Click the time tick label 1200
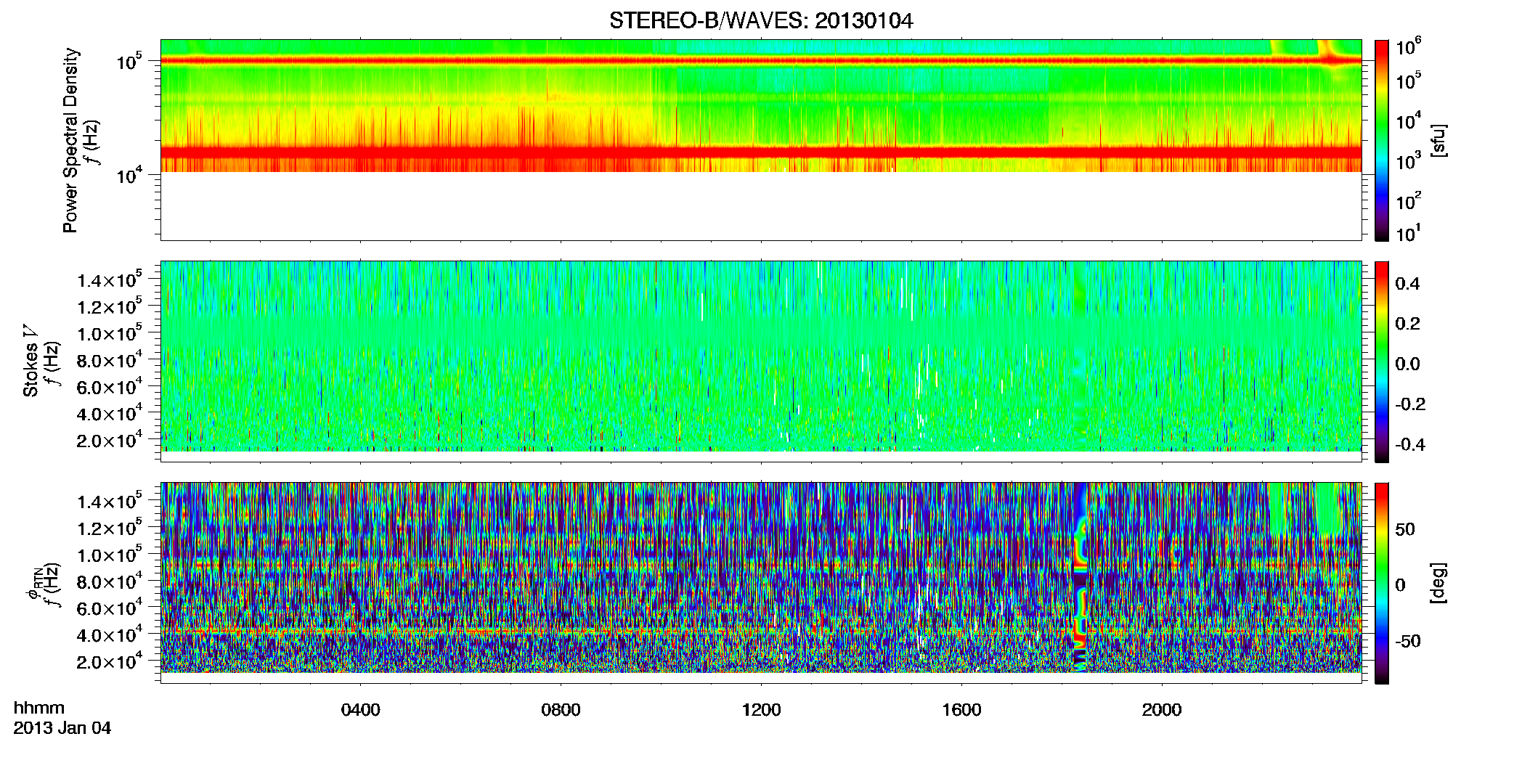1522x784 pixels. click(761, 710)
